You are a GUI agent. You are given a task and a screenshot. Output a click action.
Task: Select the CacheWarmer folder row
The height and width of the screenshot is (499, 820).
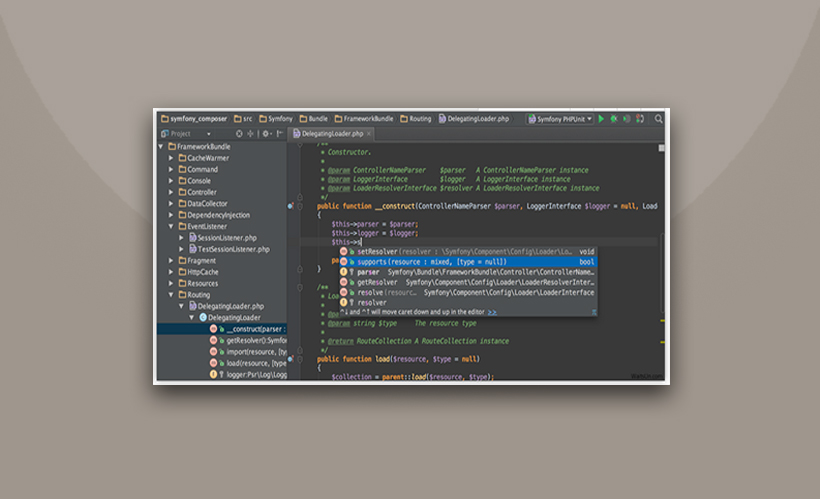click(222, 158)
